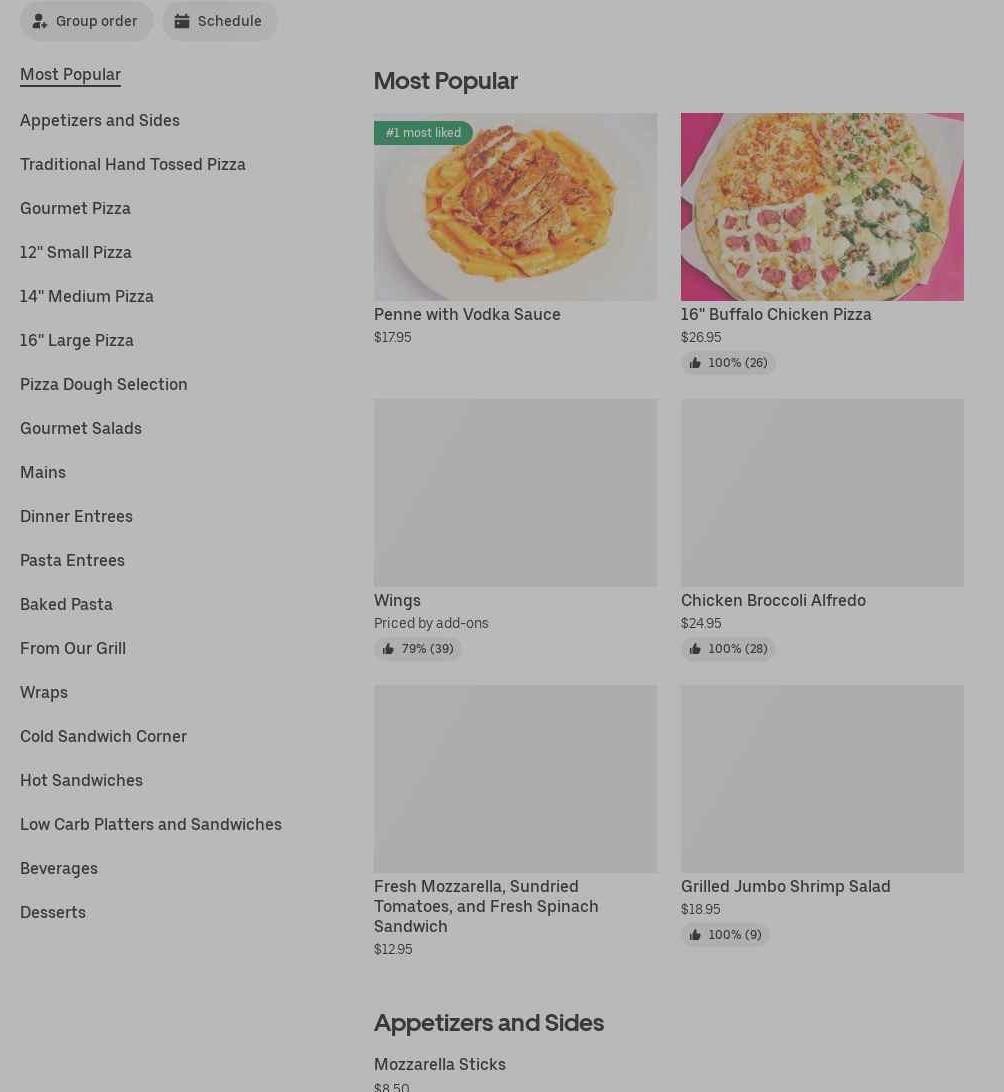Navigate to Pasta Entrees category
1004x1092 pixels.
(x=72, y=560)
